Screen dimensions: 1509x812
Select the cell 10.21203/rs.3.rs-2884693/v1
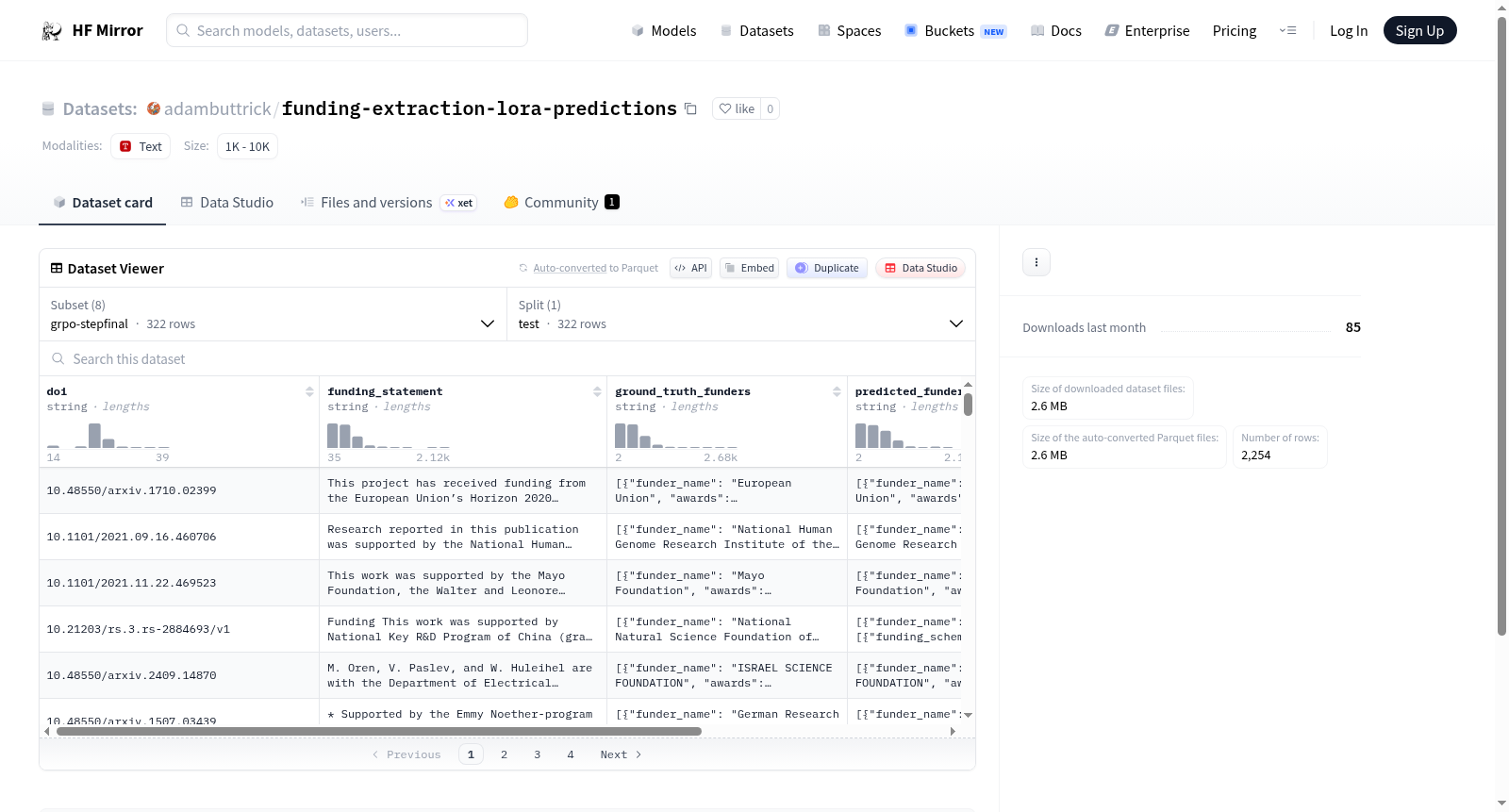tap(179, 629)
